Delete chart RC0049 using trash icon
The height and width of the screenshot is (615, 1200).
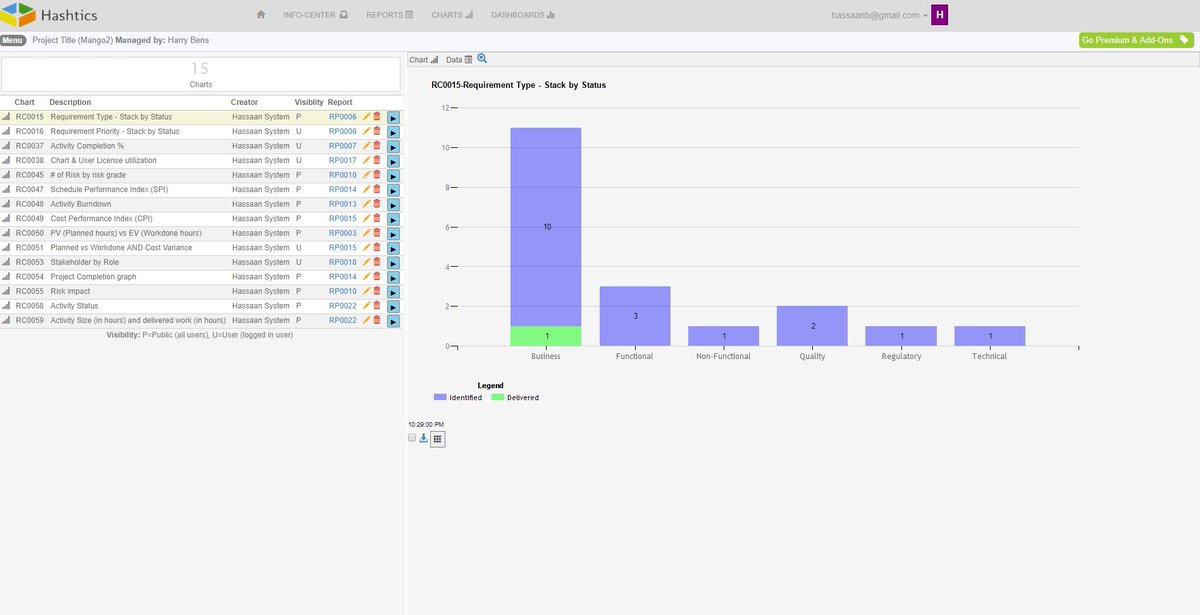[x=377, y=218]
